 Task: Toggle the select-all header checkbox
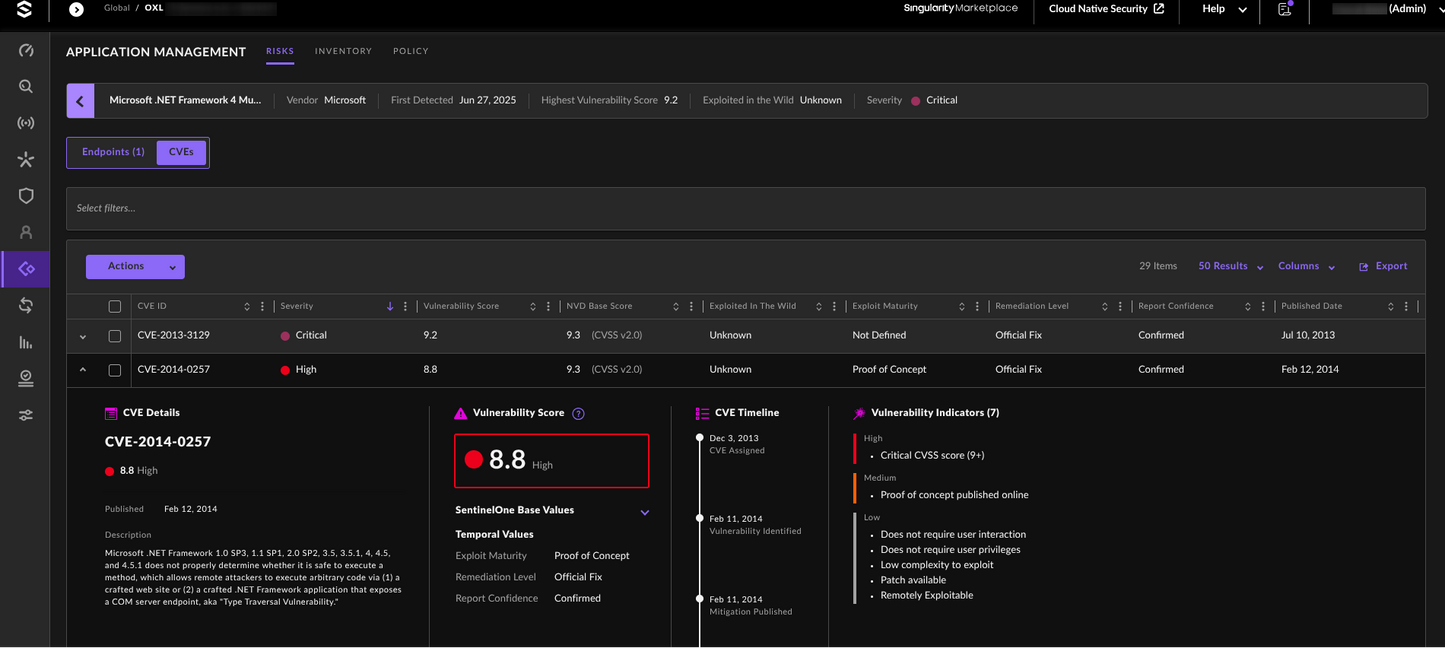pyautogui.click(x=115, y=306)
